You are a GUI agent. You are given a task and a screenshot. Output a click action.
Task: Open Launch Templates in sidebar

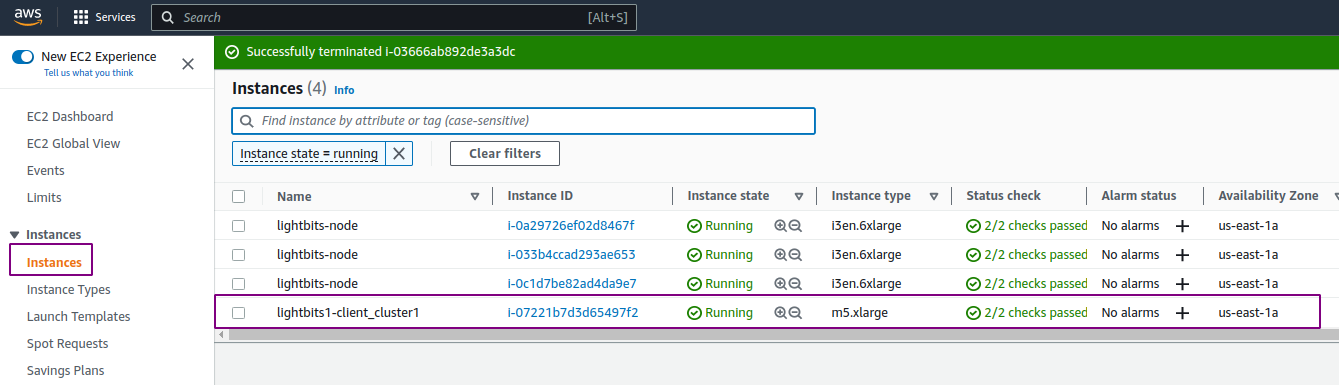(x=78, y=317)
